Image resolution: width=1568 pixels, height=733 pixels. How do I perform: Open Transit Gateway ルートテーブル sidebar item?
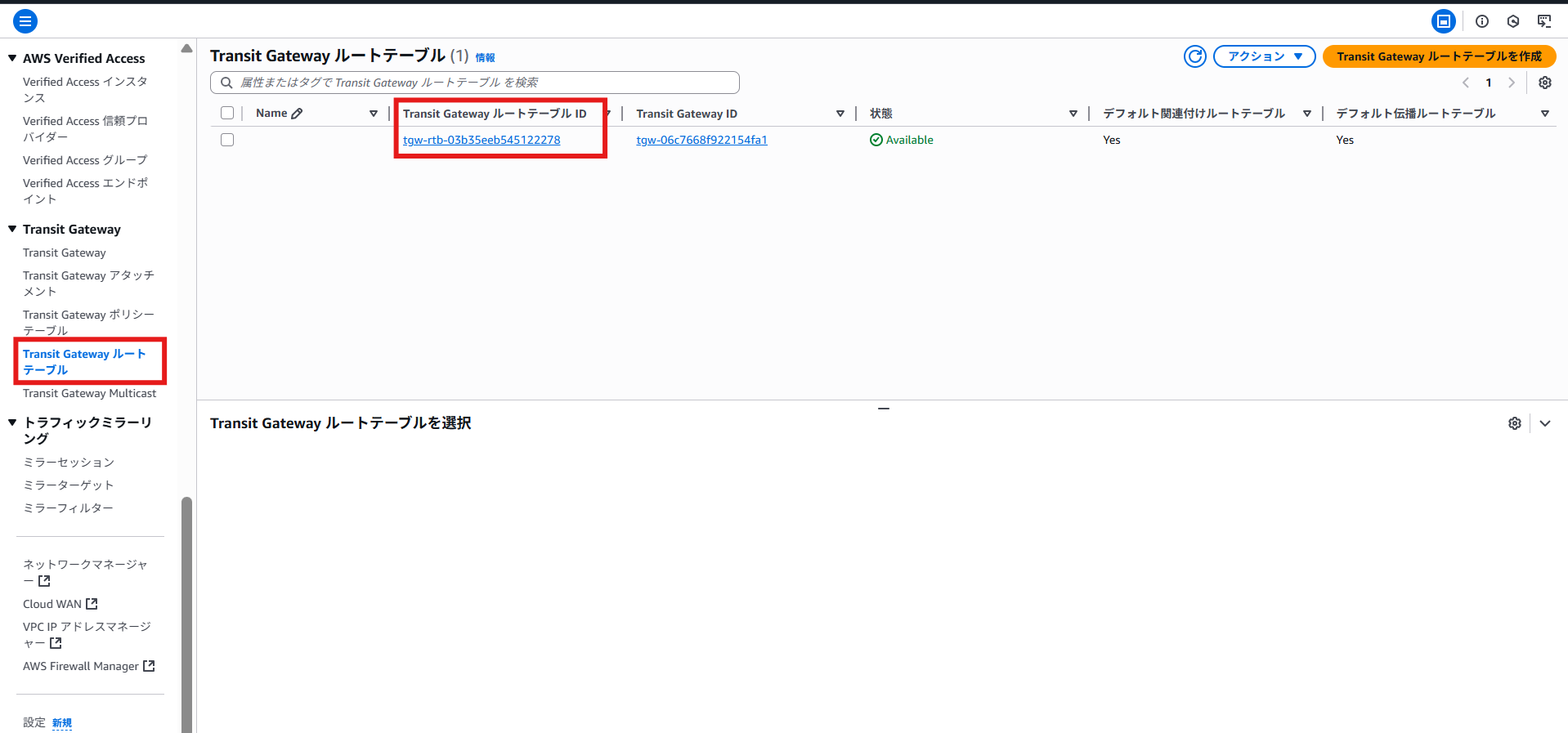84,362
